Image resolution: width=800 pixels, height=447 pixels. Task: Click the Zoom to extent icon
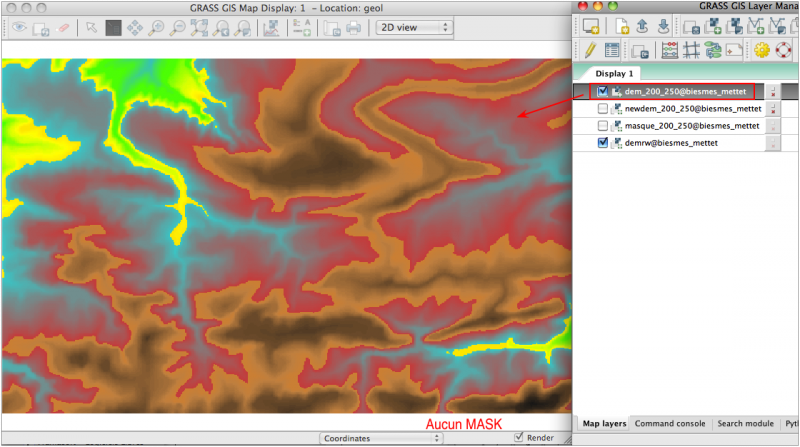(x=199, y=28)
